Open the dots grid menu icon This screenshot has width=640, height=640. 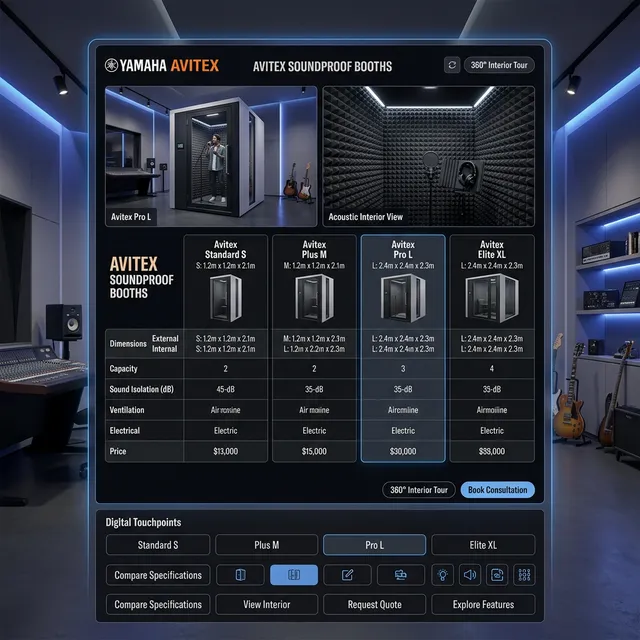coord(524,575)
